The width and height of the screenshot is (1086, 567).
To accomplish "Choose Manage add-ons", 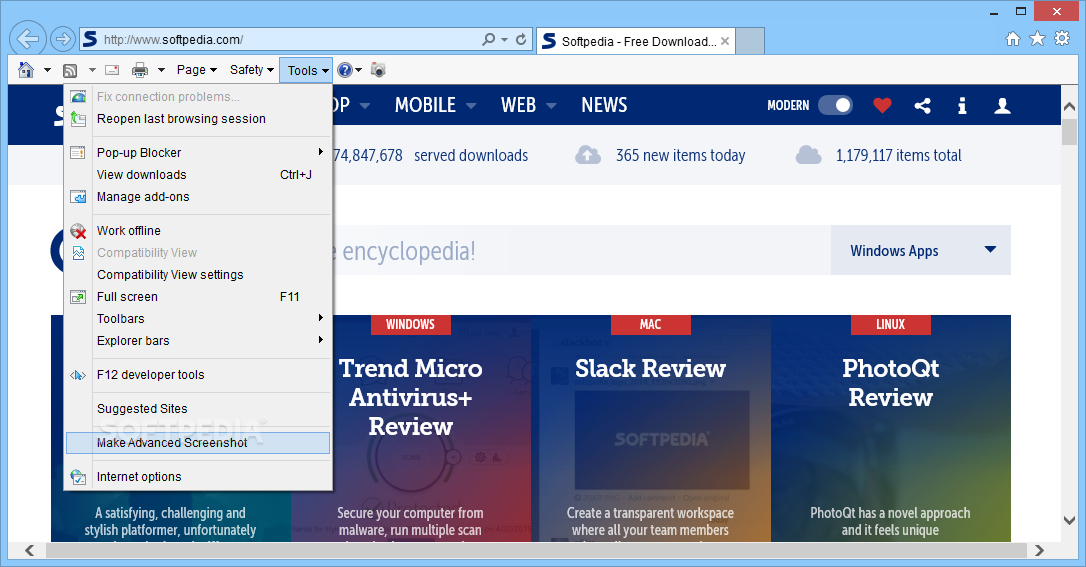I will pos(198,197).
